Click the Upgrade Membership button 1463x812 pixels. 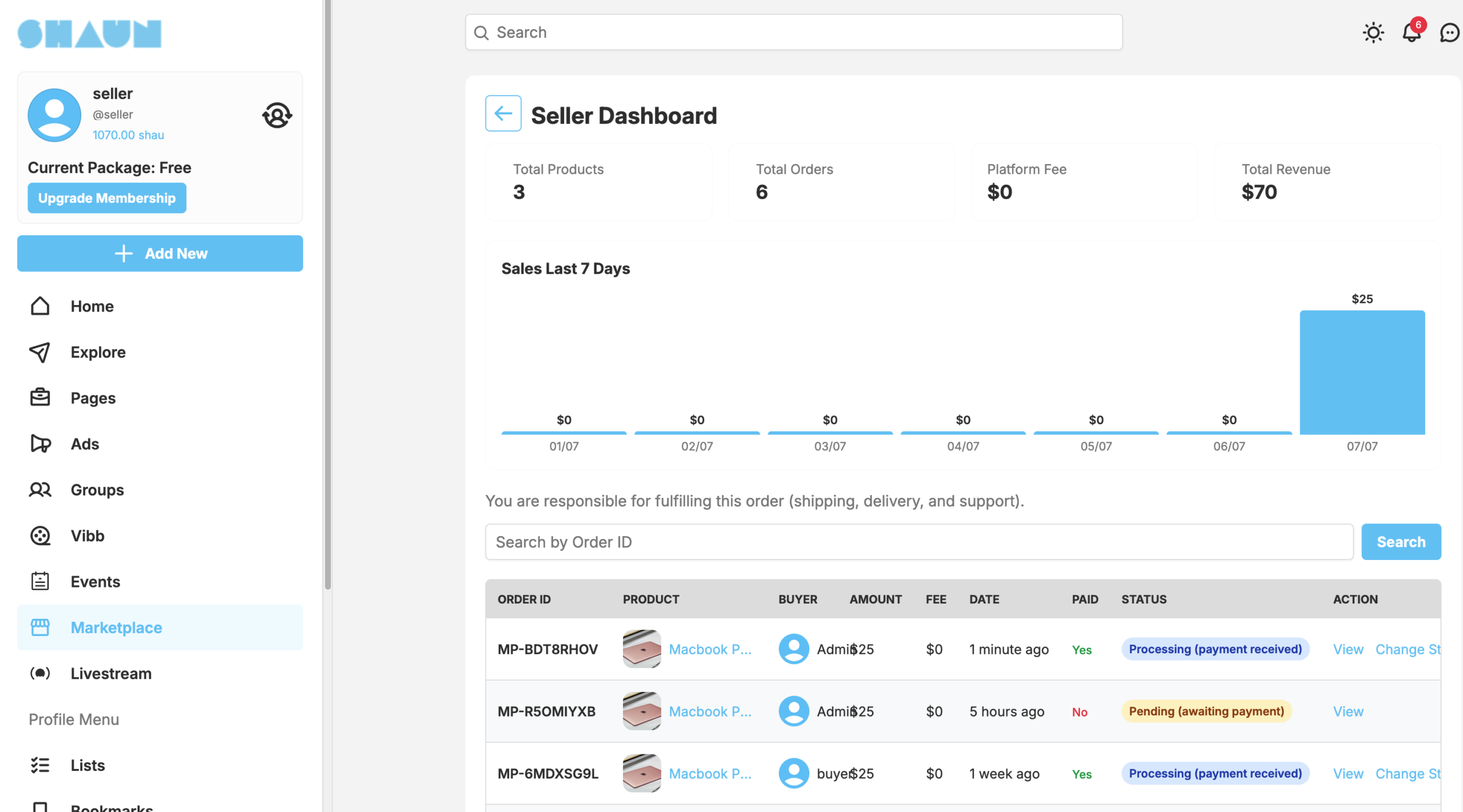[107, 198]
